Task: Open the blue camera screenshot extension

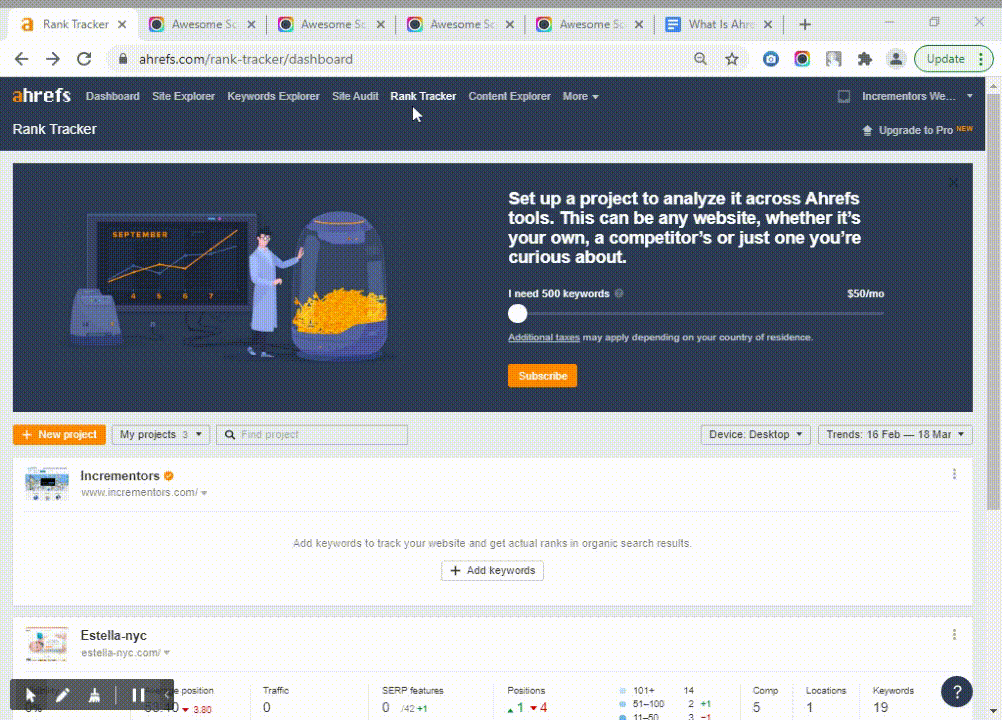Action: click(771, 59)
